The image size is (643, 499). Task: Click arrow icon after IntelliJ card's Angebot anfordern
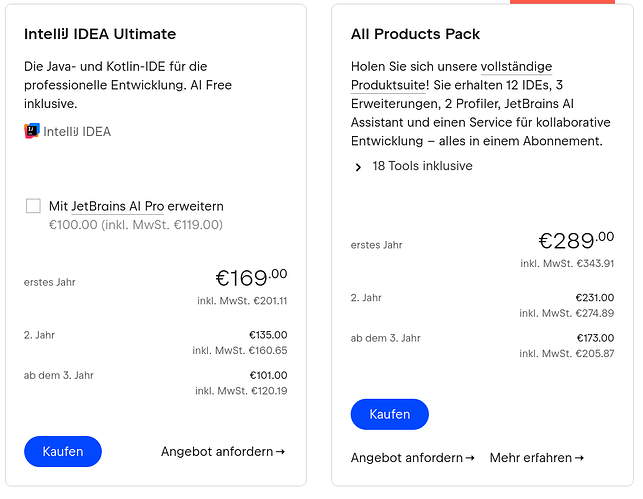[280, 452]
